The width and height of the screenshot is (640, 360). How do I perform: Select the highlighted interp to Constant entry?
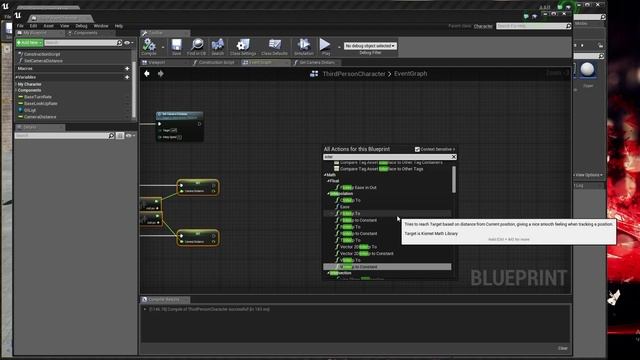[x=387, y=267]
